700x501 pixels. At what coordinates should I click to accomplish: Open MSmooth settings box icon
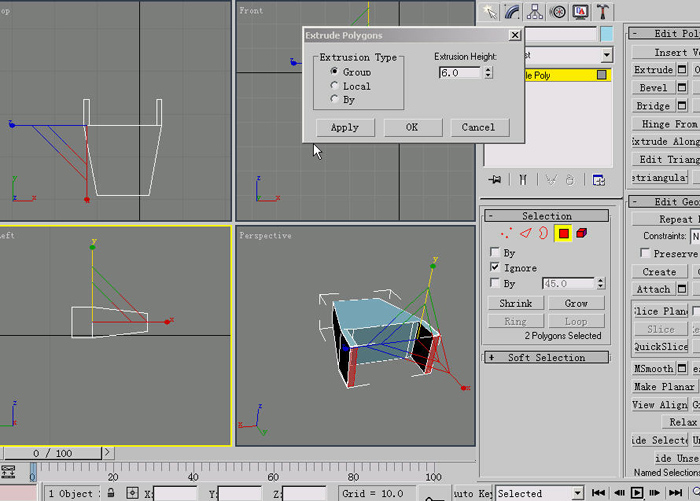coord(682,368)
